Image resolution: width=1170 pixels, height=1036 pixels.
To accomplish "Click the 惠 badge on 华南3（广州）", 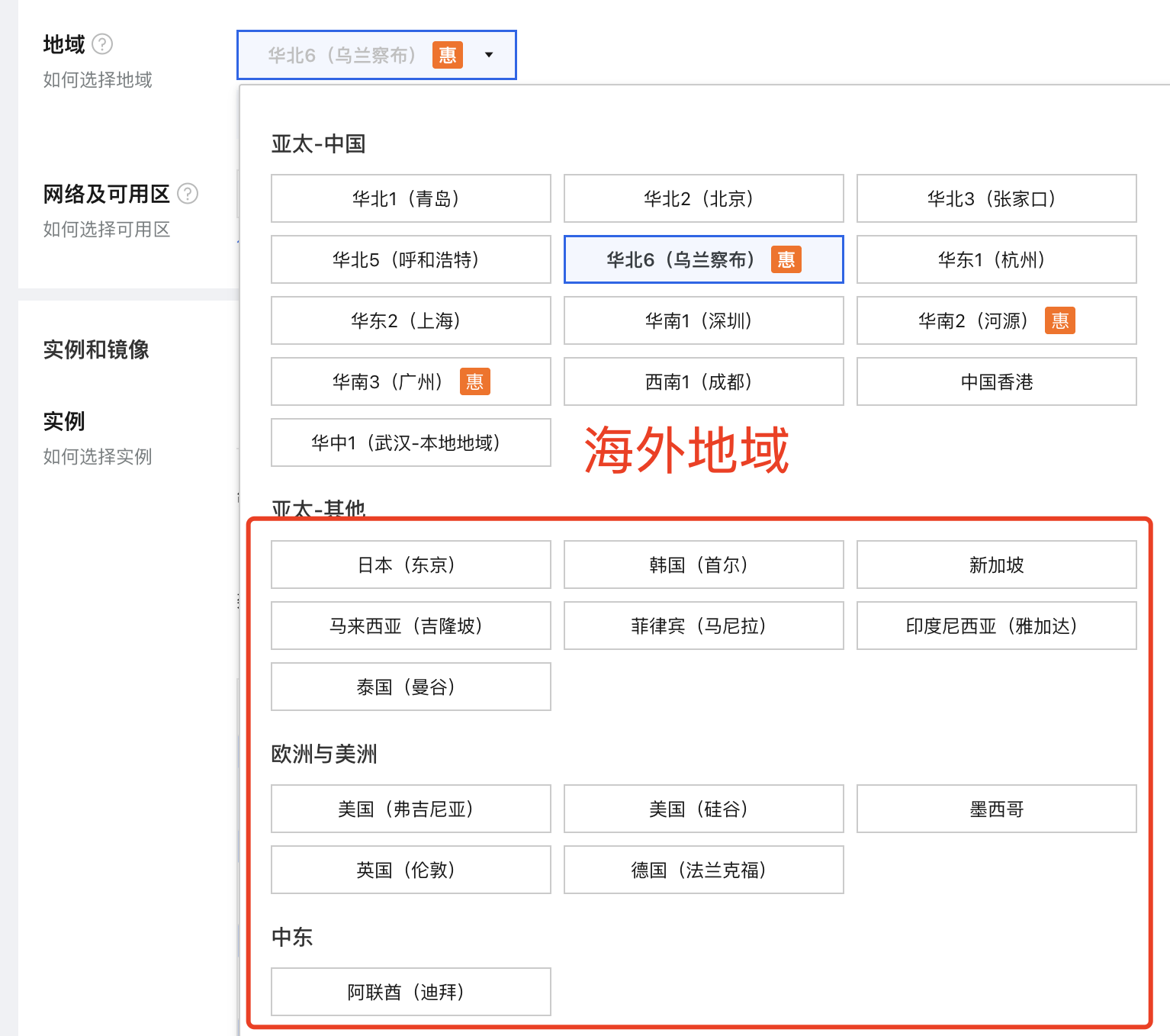I will pos(474,381).
